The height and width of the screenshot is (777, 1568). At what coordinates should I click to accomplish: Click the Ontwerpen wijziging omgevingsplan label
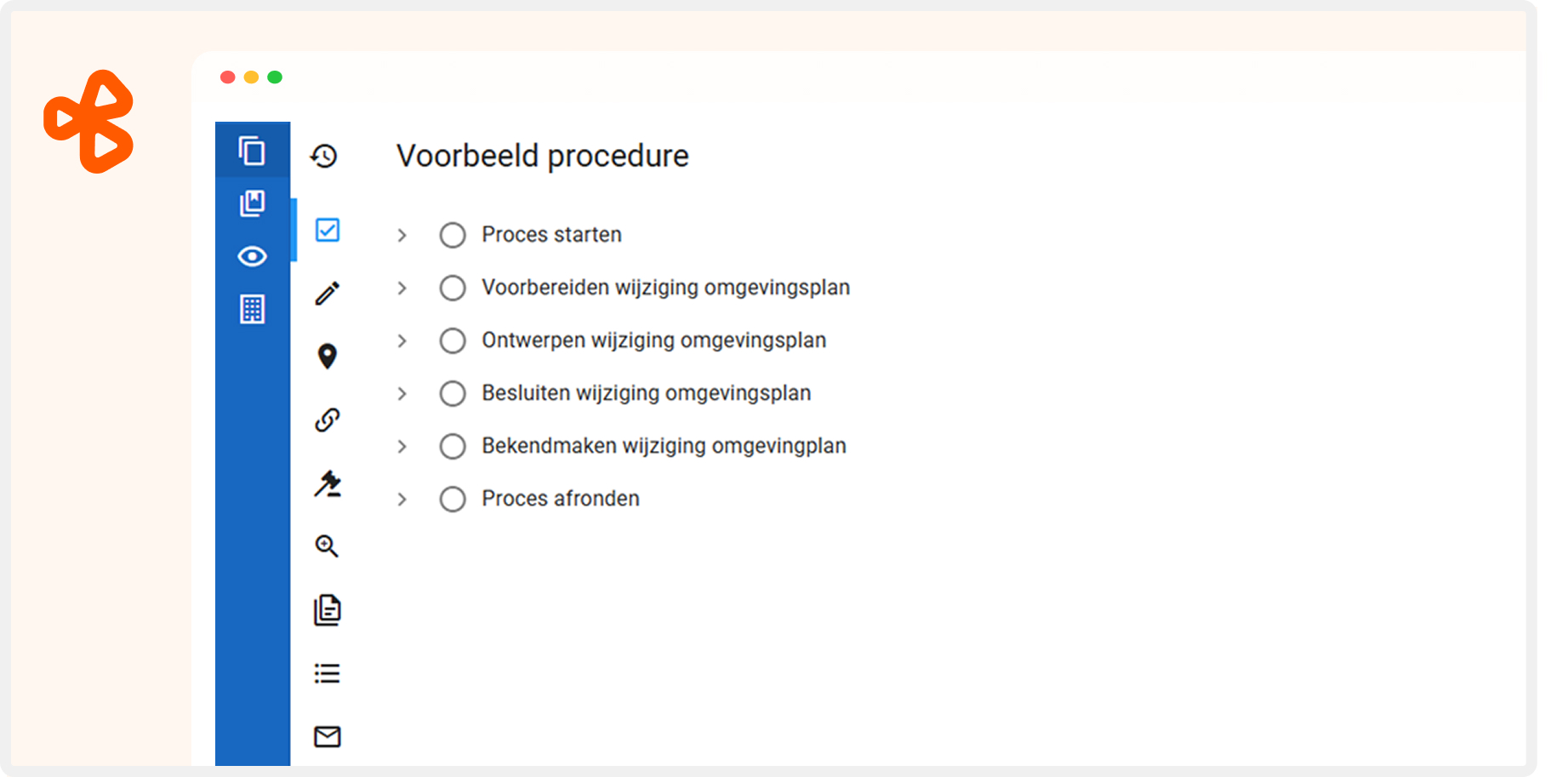pos(653,340)
